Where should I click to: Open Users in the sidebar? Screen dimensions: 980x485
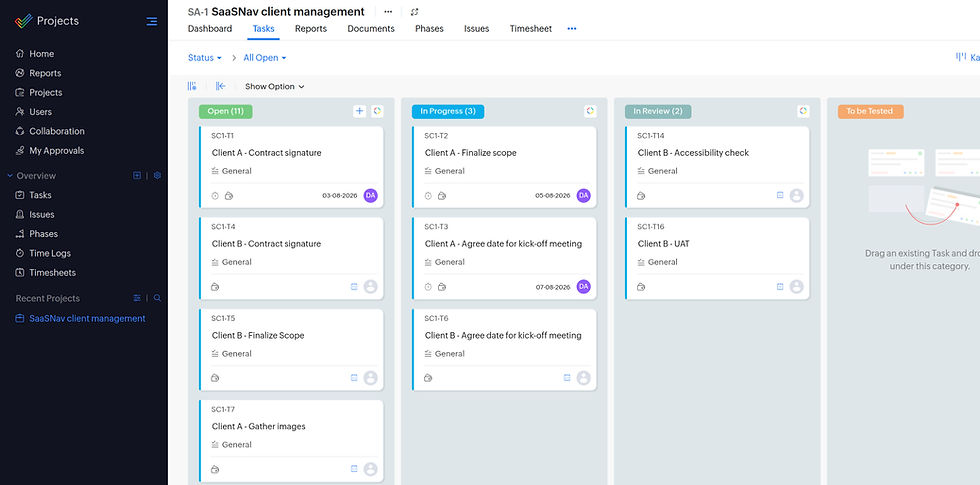[x=41, y=112]
